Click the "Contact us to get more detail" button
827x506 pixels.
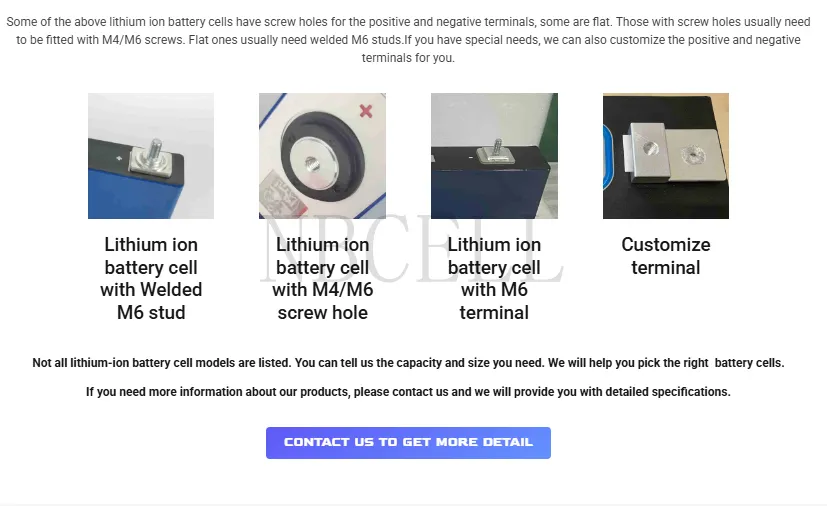[408, 442]
